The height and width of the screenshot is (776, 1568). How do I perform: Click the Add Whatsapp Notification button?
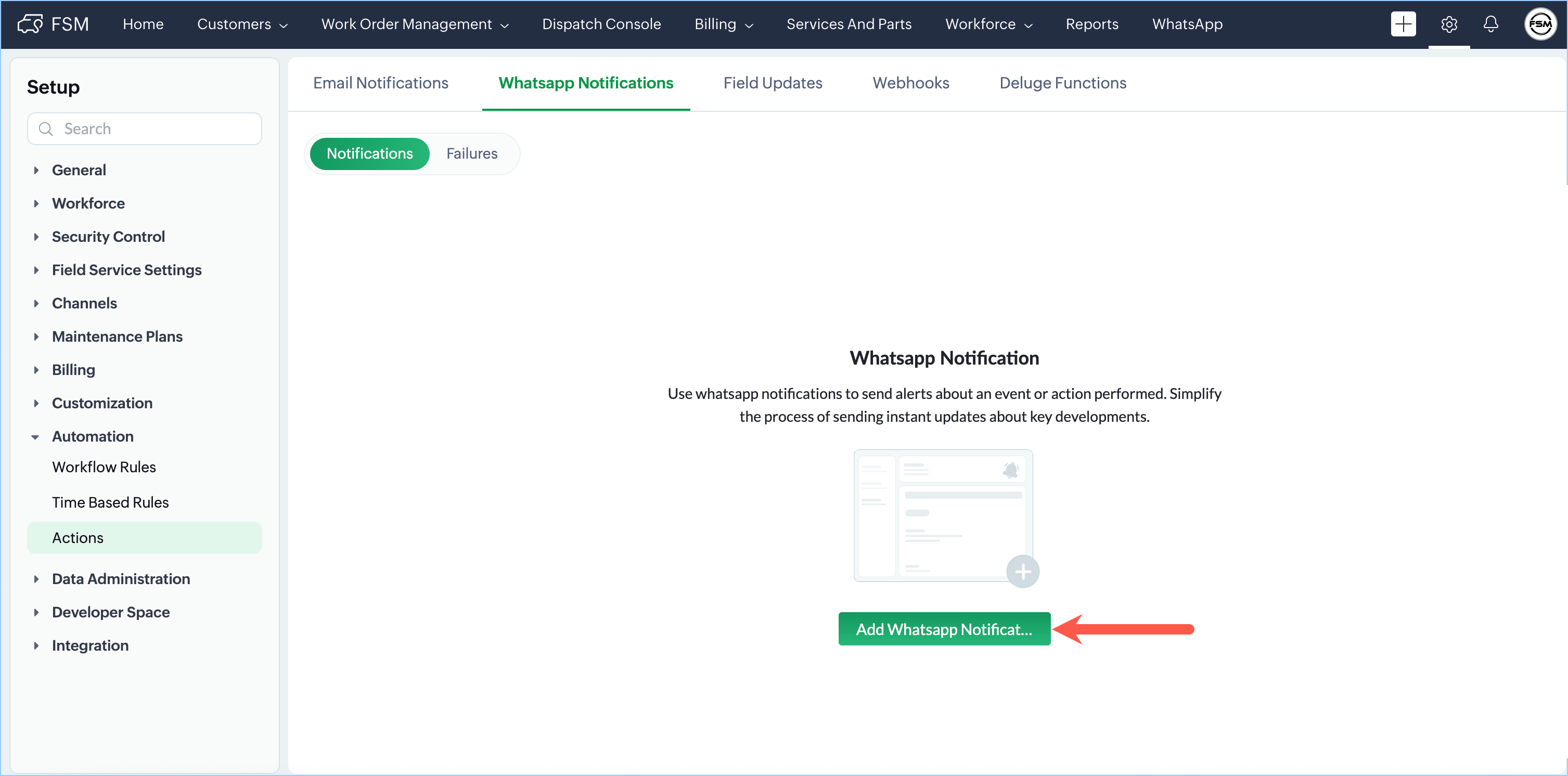pyautogui.click(x=944, y=629)
